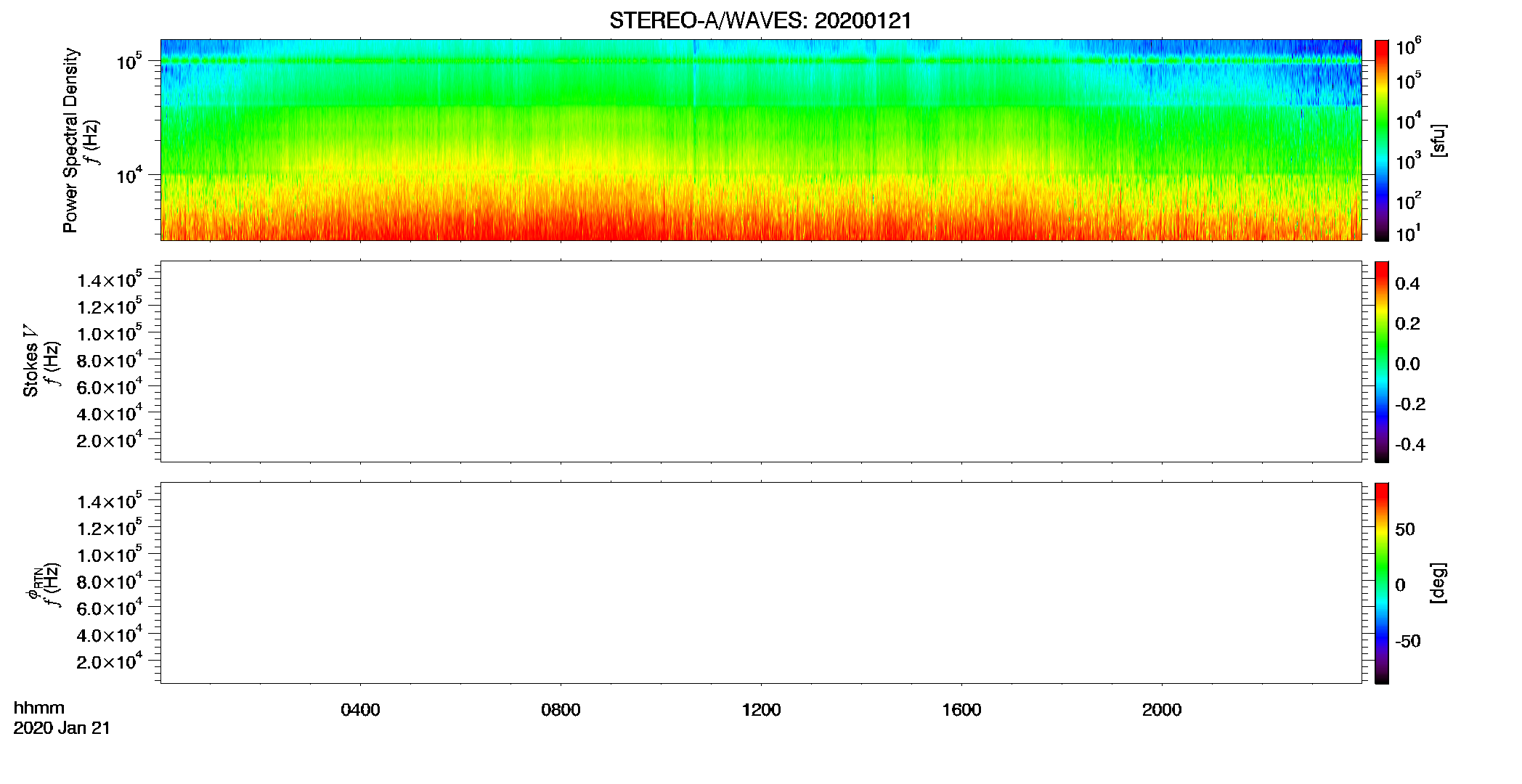Click the 8.0×10^4 tick of the φRTN panel

click(x=110, y=581)
